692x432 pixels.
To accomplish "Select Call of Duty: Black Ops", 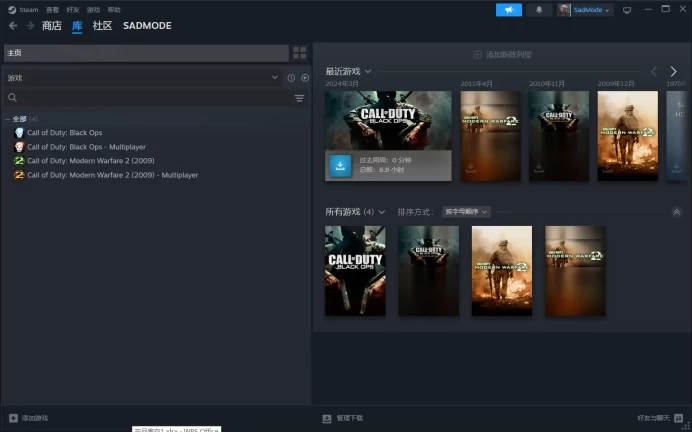I will tap(64, 133).
